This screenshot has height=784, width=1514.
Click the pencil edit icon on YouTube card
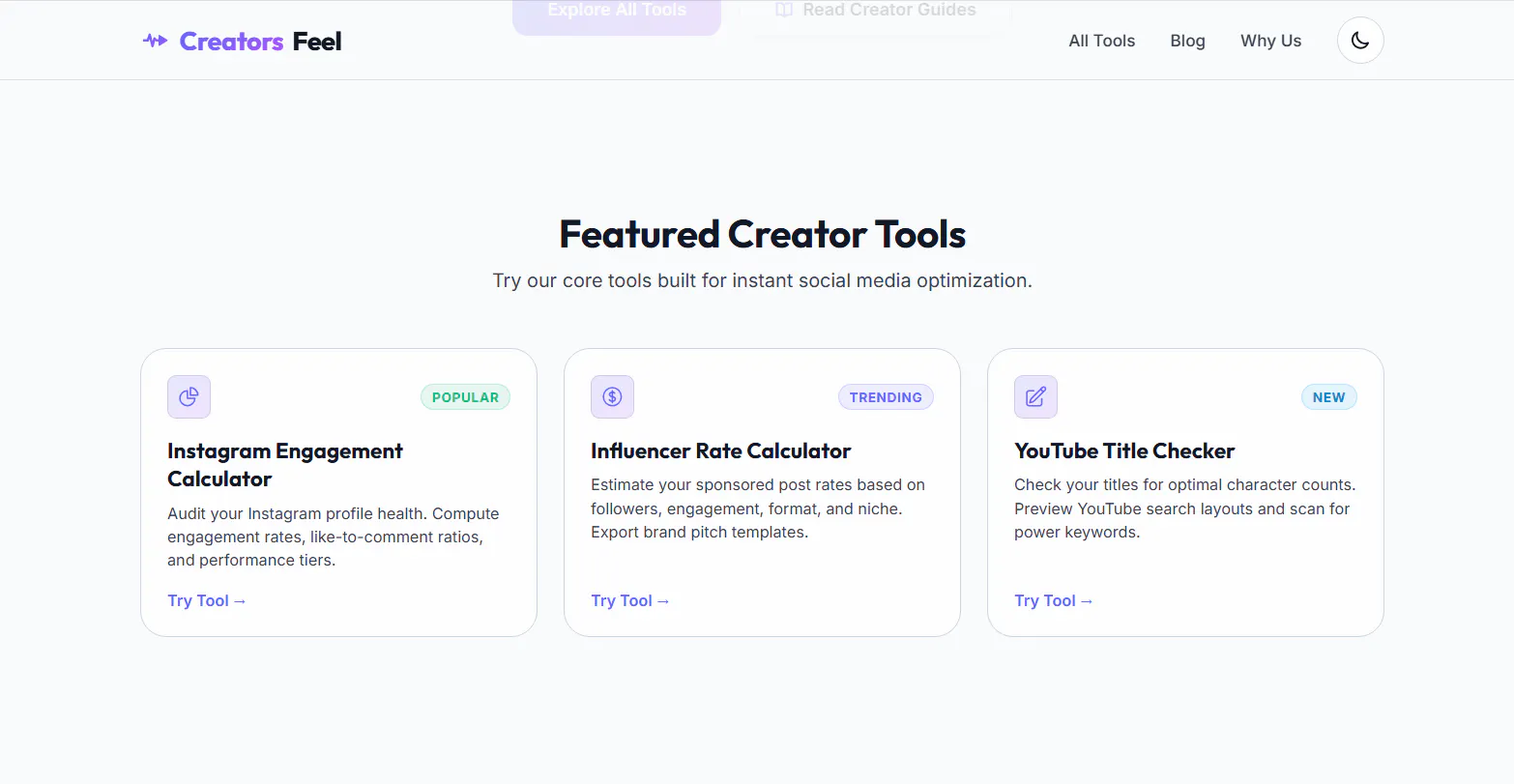click(x=1035, y=396)
